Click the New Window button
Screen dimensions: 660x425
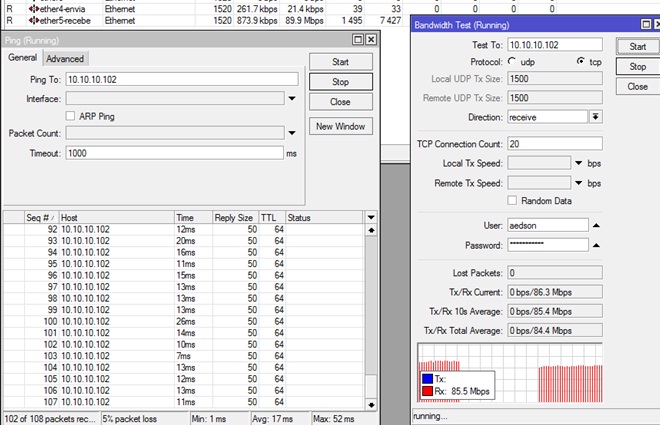click(x=341, y=126)
